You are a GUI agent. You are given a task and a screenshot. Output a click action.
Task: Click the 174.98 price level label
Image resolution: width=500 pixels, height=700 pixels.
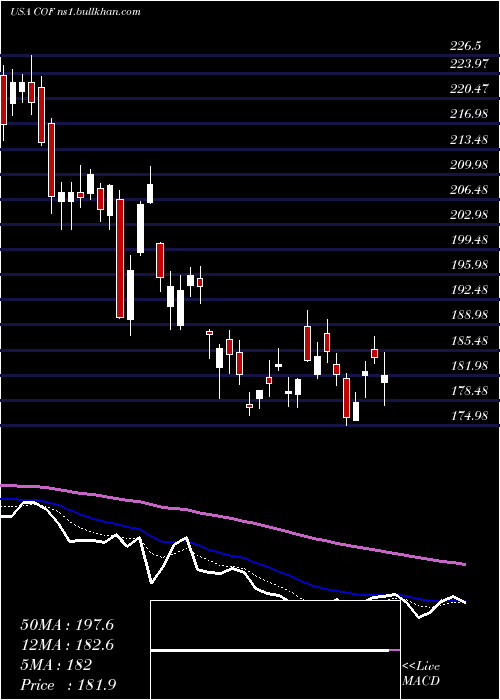[x=469, y=416]
